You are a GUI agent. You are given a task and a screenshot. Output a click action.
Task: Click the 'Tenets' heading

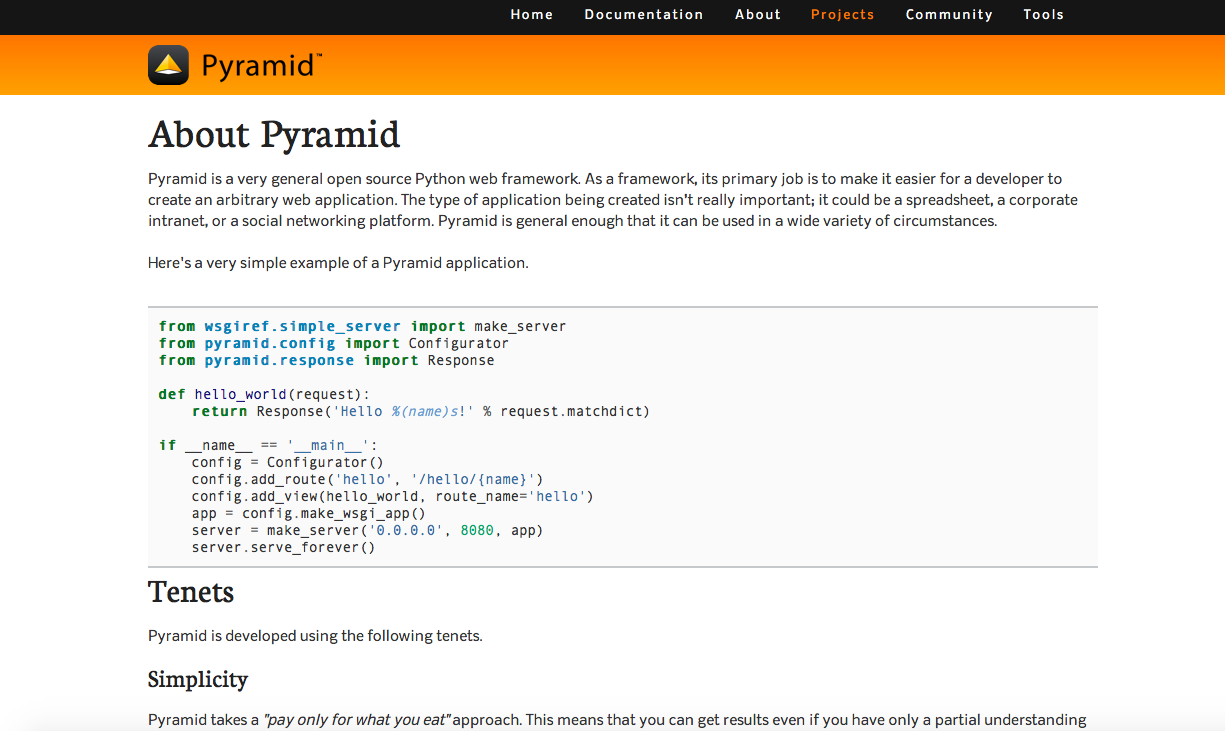coord(191,592)
